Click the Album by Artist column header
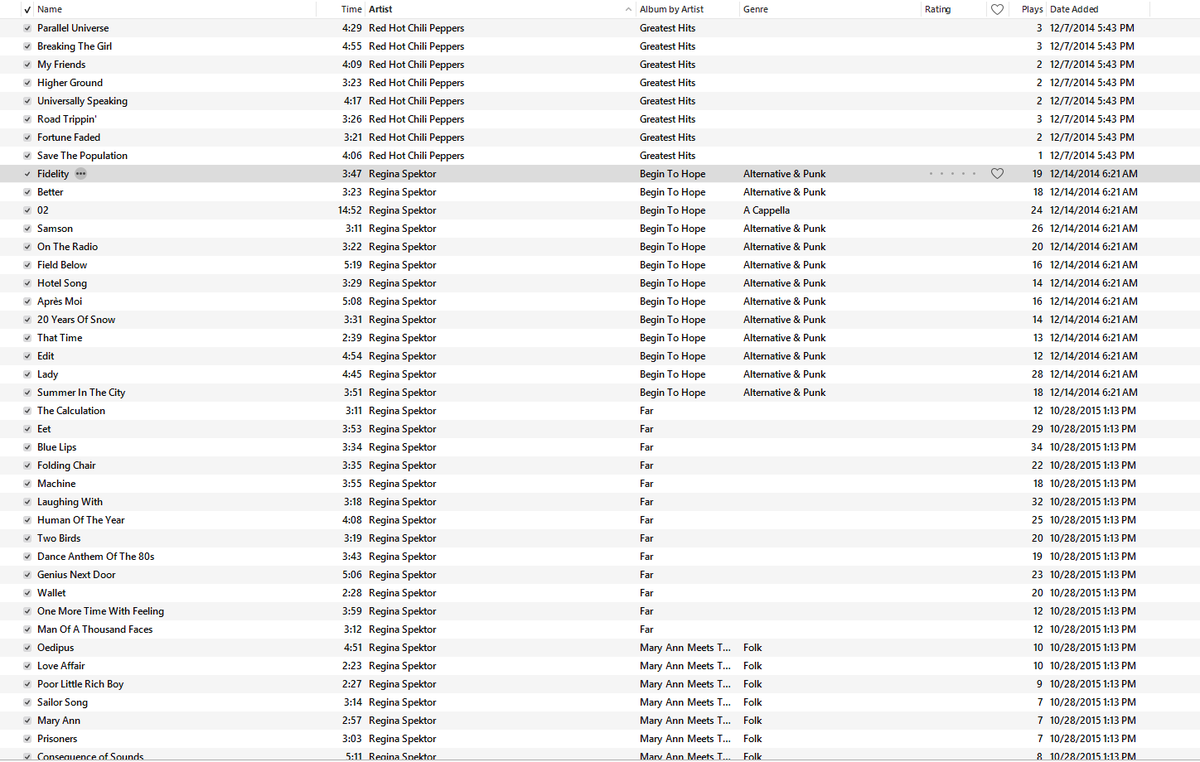The image size is (1200, 762). click(x=671, y=9)
